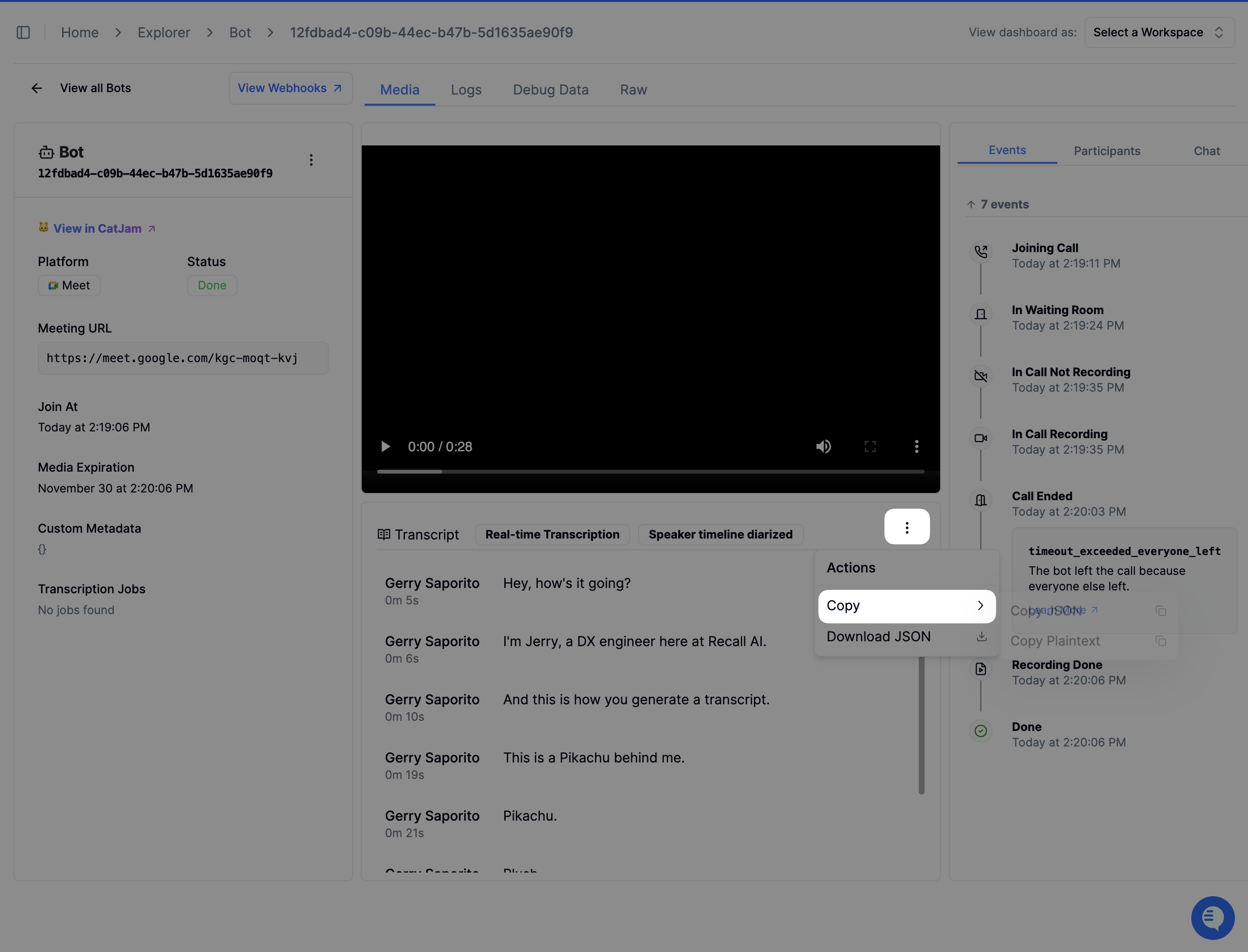Open the chat support bubble

pyautogui.click(x=1212, y=918)
